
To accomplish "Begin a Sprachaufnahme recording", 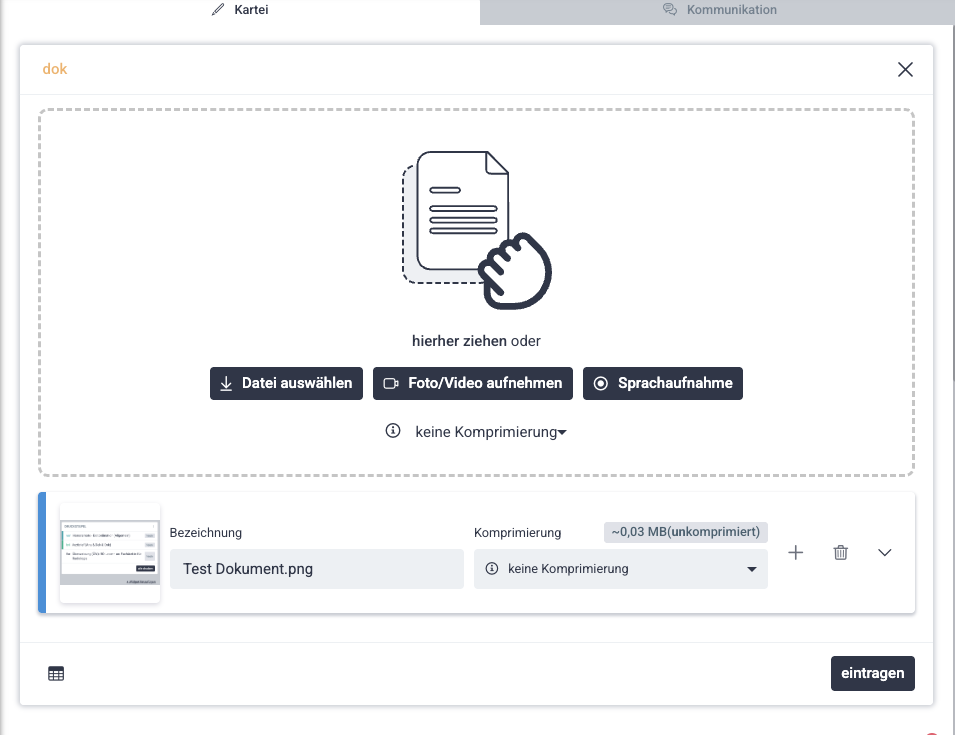I will pyautogui.click(x=662, y=383).
